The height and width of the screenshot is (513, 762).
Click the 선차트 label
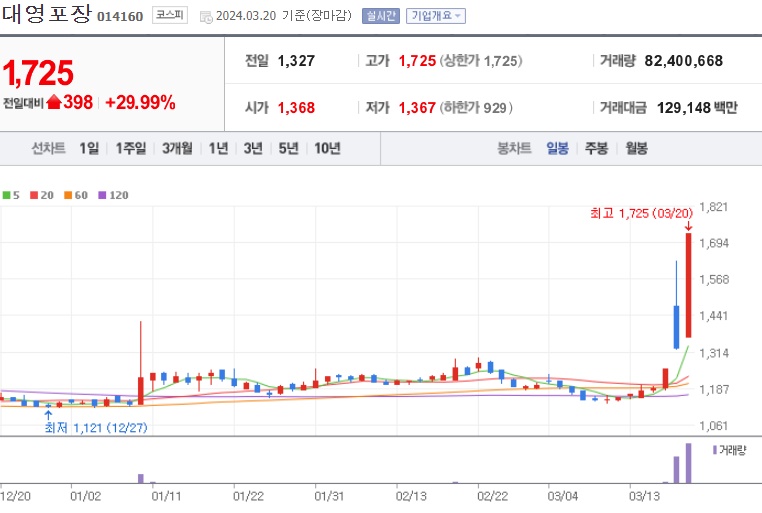(x=48, y=148)
